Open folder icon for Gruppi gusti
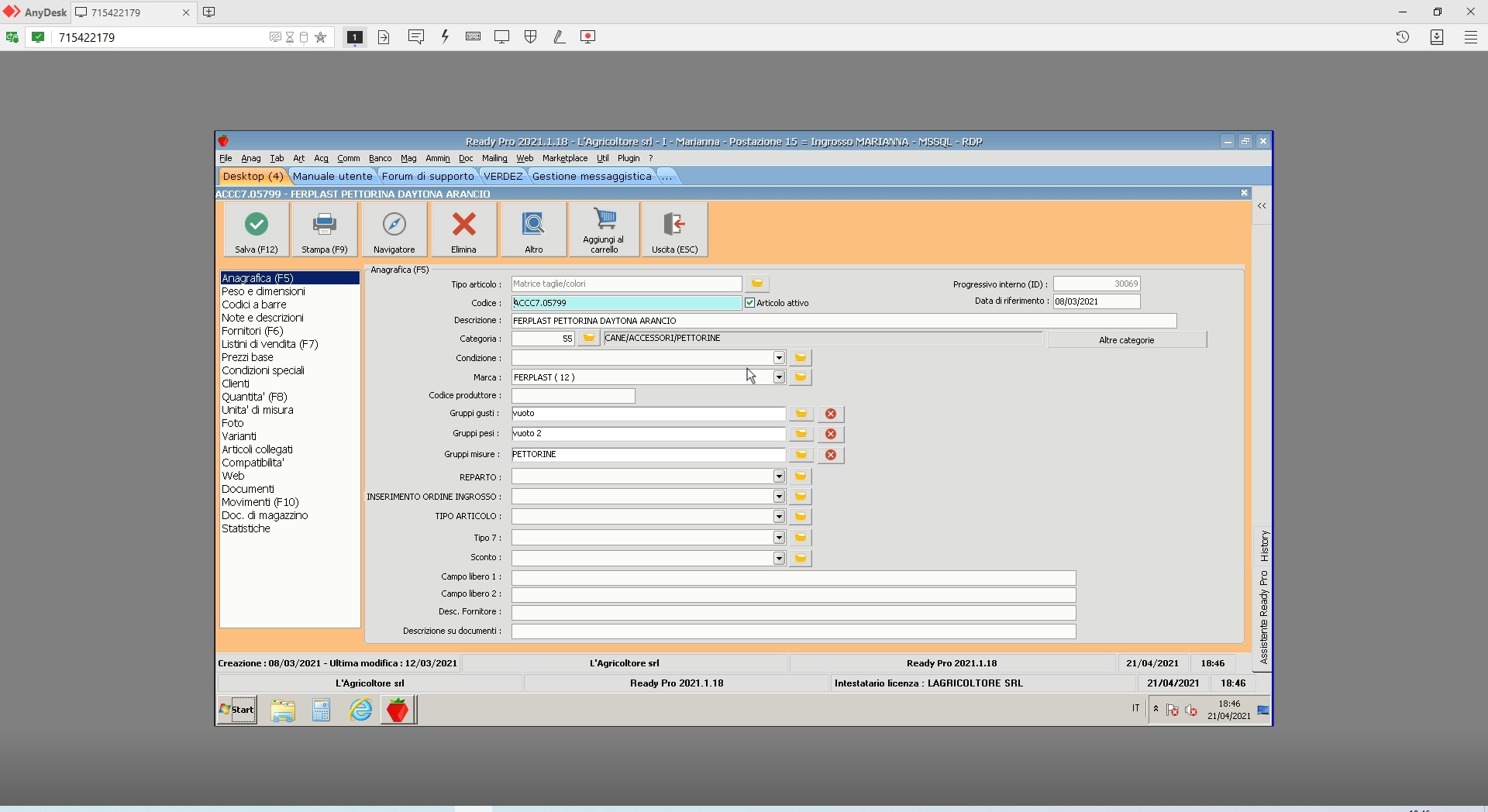The height and width of the screenshot is (812, 1488). pyautogui.click(x=801, y=414)
